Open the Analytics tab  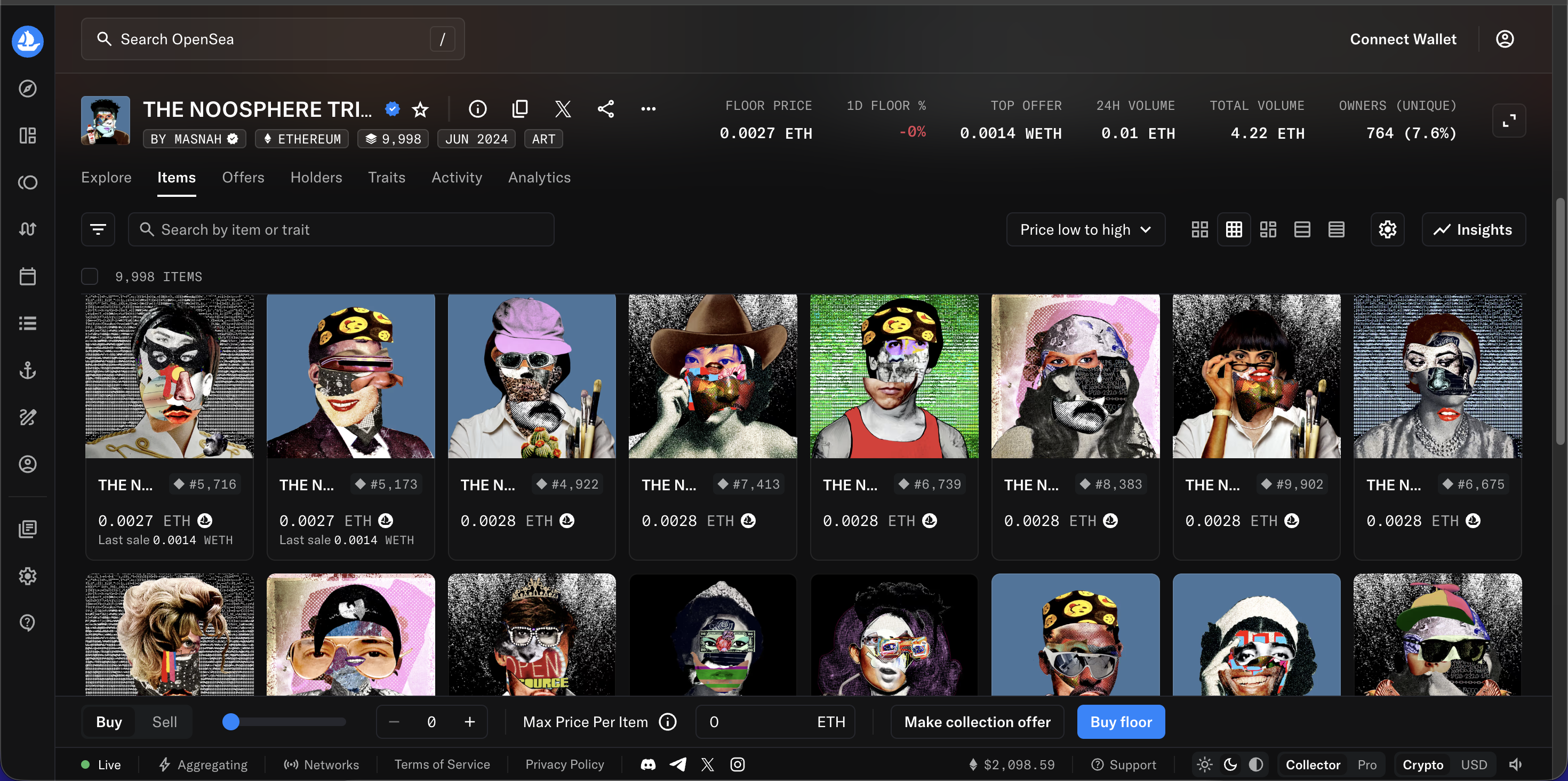pyautogui.click(x=539, y=177)
